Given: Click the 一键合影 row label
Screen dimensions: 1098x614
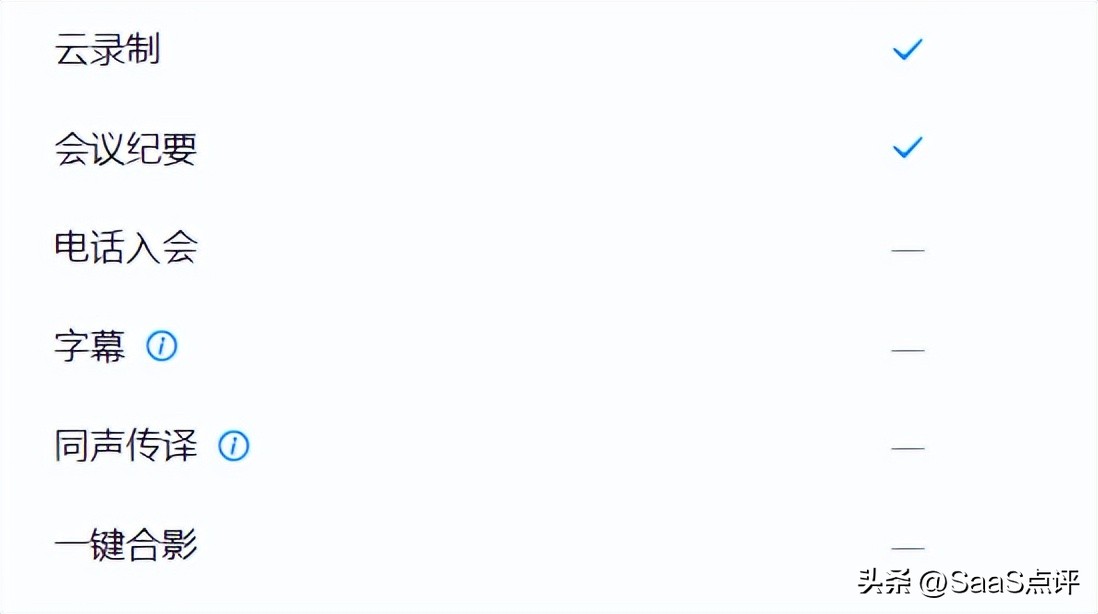Looking at the screenshot, I should pos(125,545).
